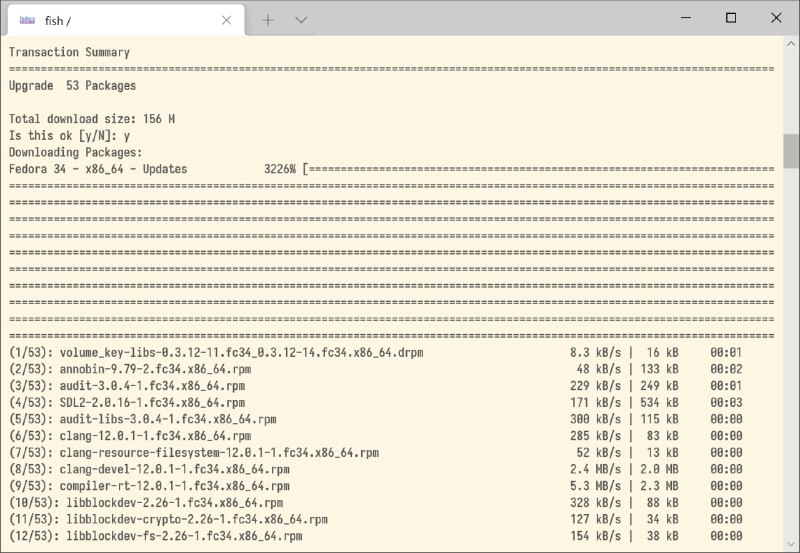
Task: Click the 133 kB size value
Action: [x=659, y=369]
